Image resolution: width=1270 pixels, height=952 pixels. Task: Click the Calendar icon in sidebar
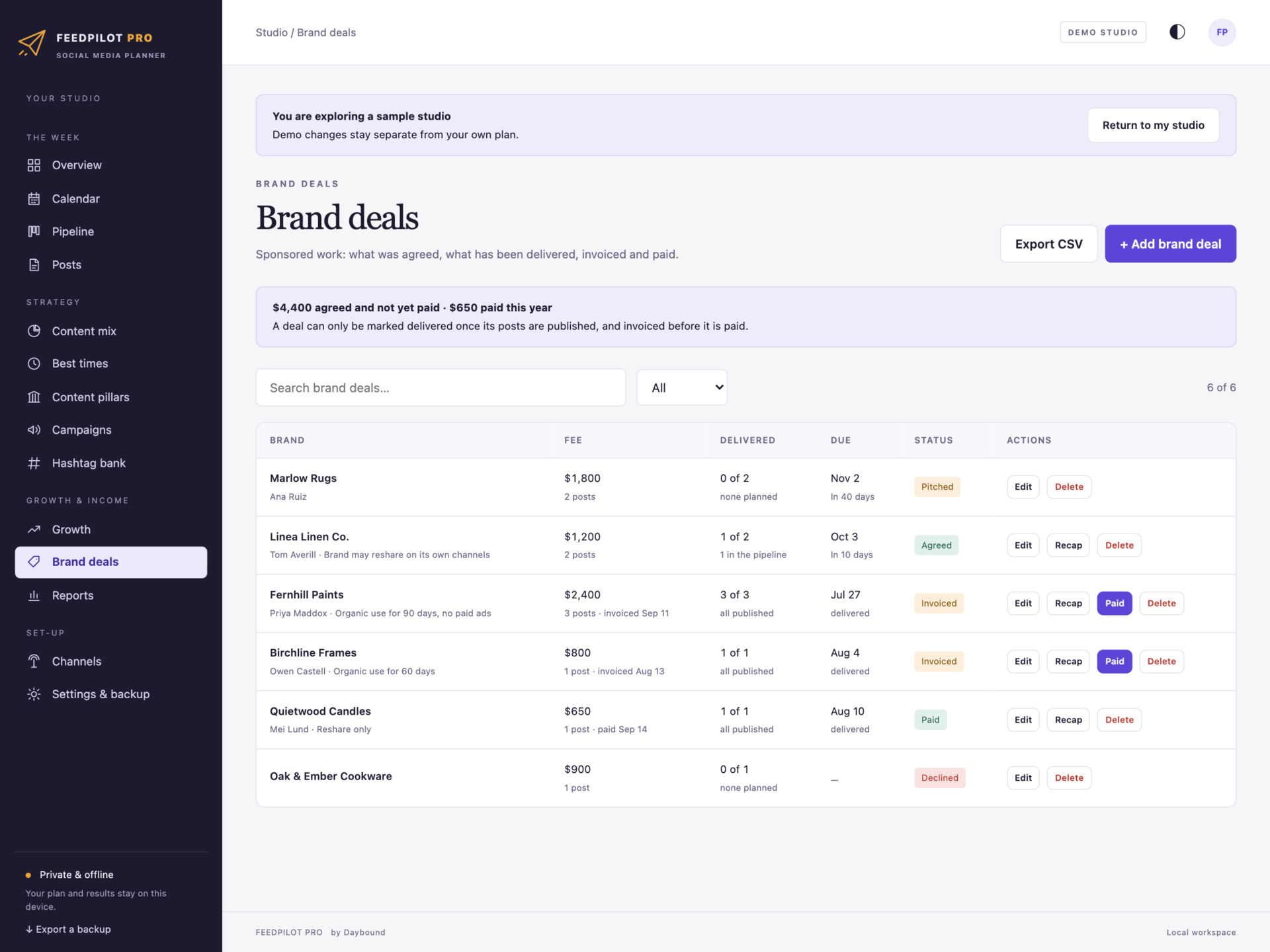coord(34,198)
